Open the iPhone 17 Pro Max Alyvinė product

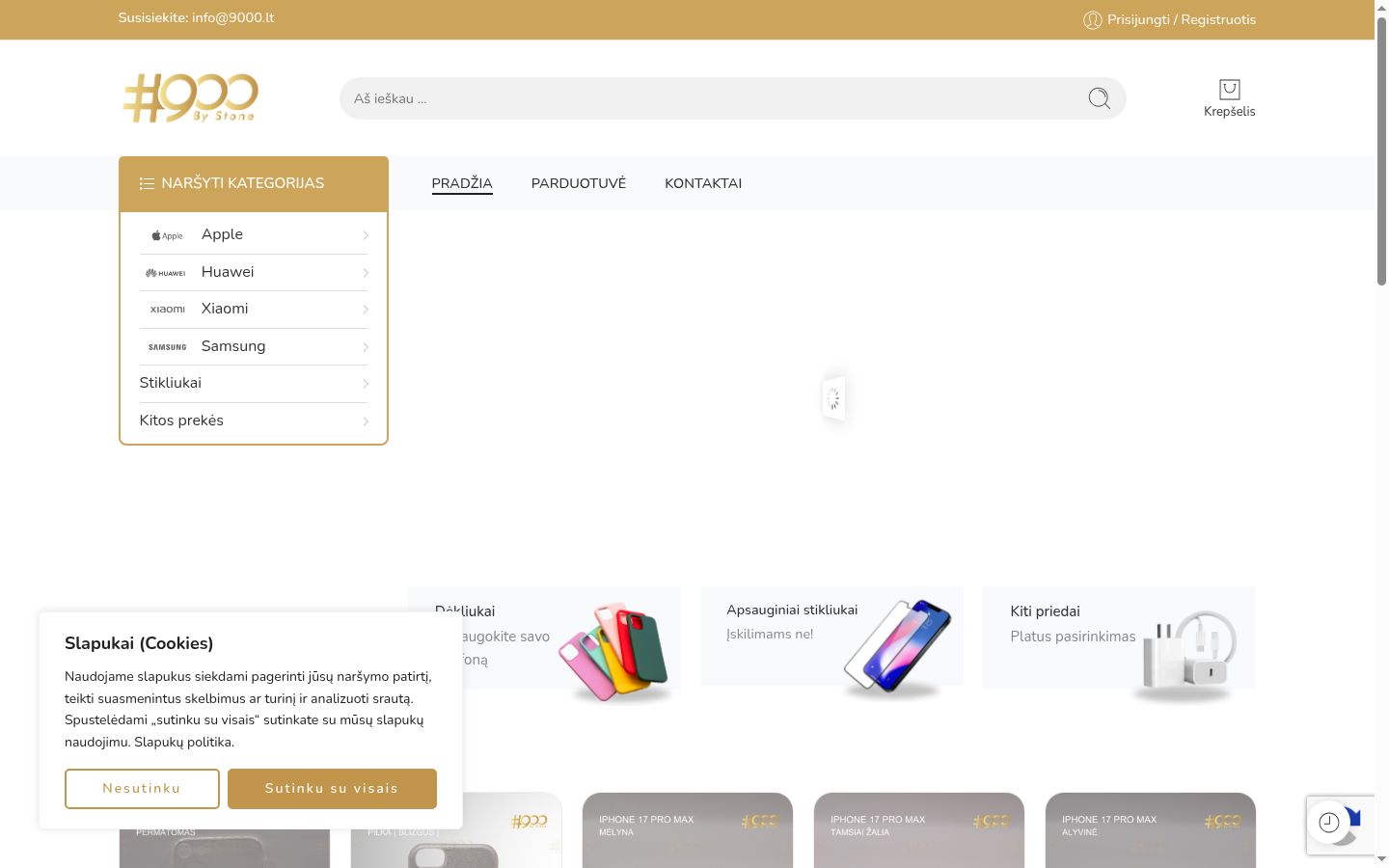1150,830
